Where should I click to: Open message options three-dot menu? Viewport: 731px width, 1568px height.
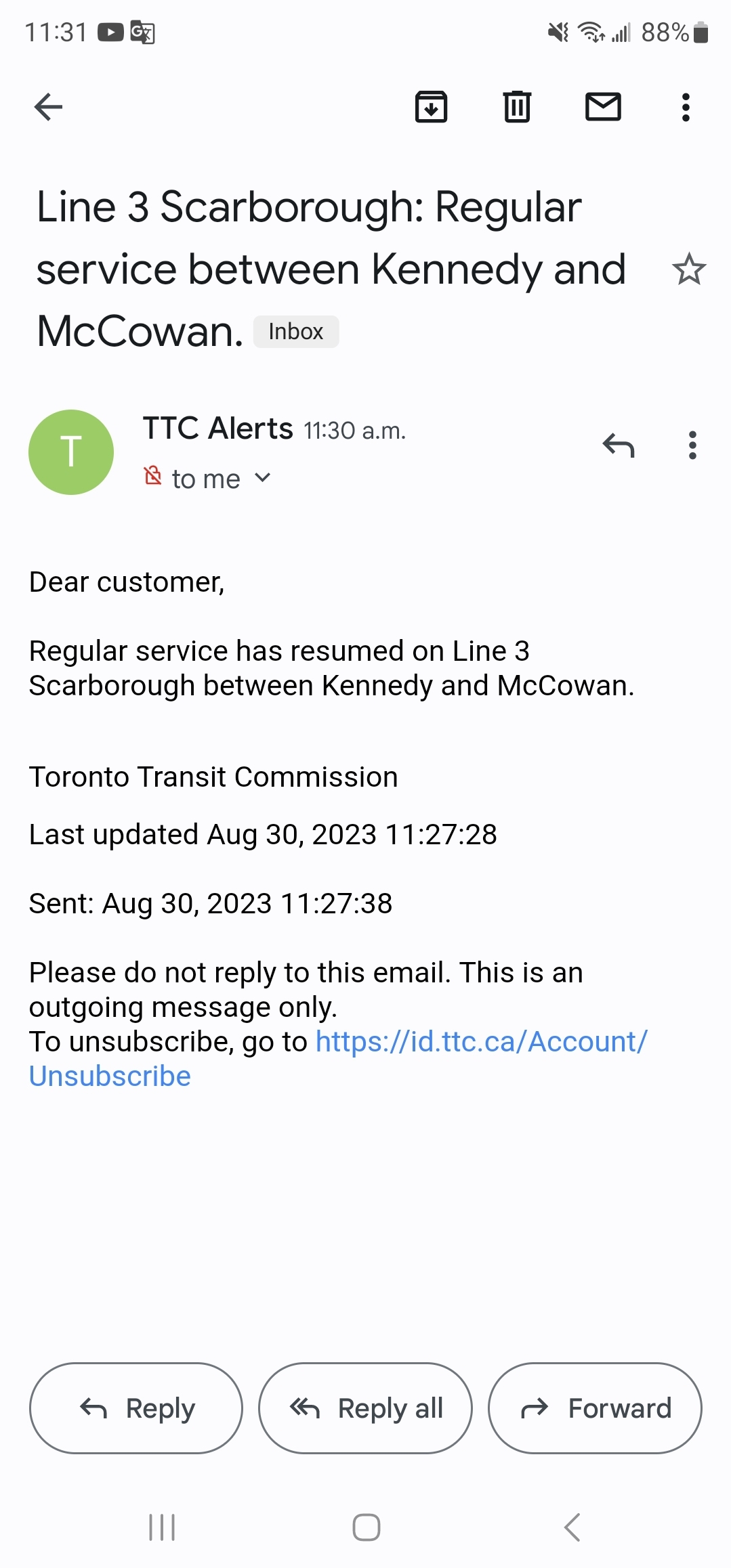tap(692, 445)
